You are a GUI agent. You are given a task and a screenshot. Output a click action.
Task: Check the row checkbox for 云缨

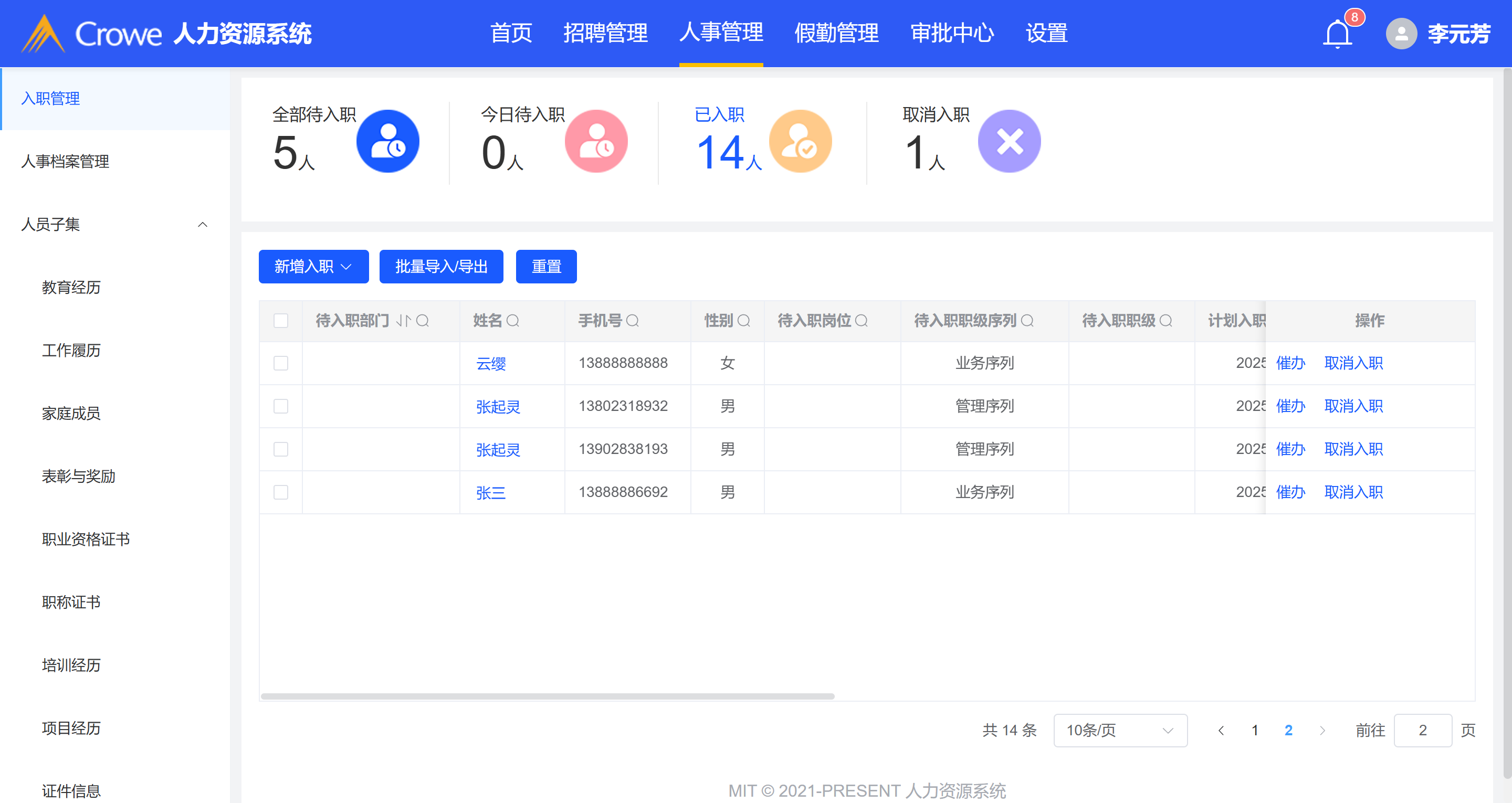280,363
